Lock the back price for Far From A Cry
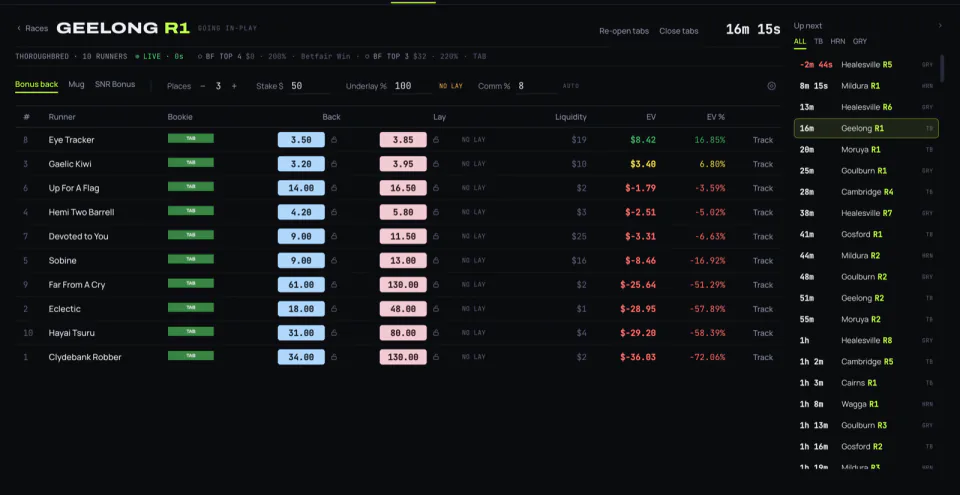This screenshot has width=960, height=495. (x=334, y=285)
